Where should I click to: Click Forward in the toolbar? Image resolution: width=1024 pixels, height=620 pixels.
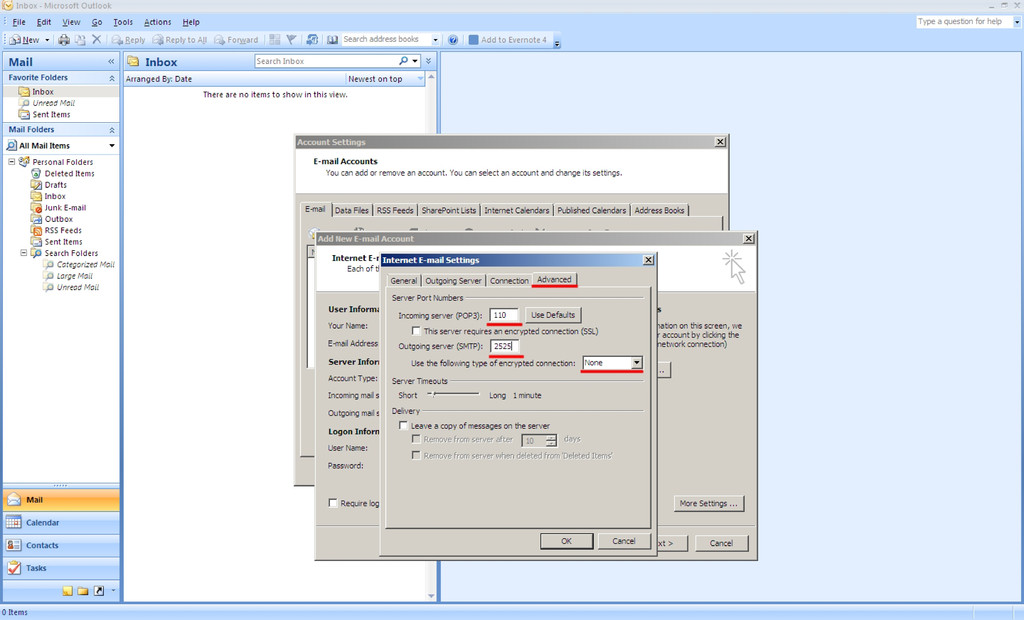pos(236,40)
